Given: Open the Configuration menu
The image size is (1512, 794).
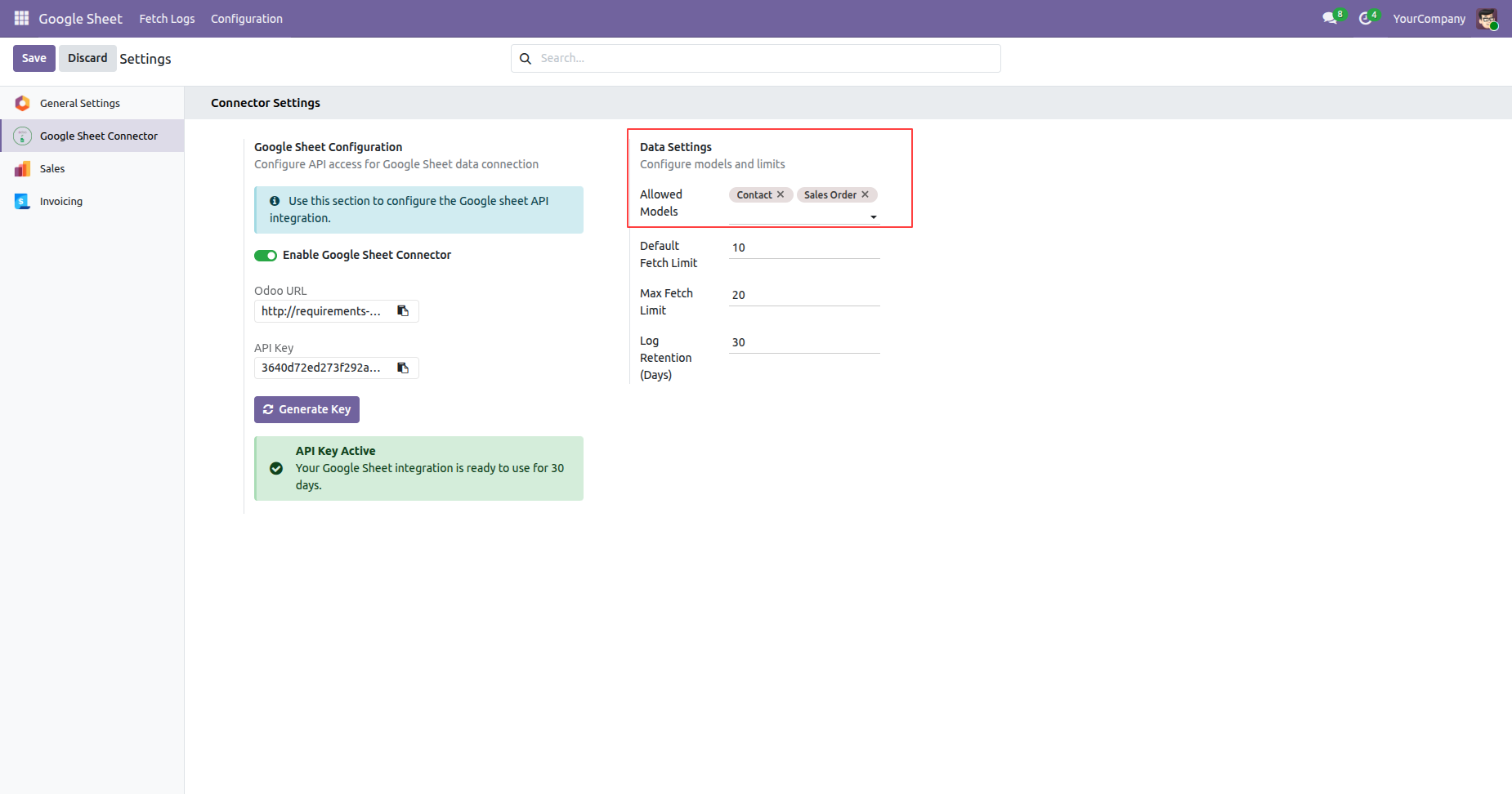Looking at the screenshot, I should 247,19.
